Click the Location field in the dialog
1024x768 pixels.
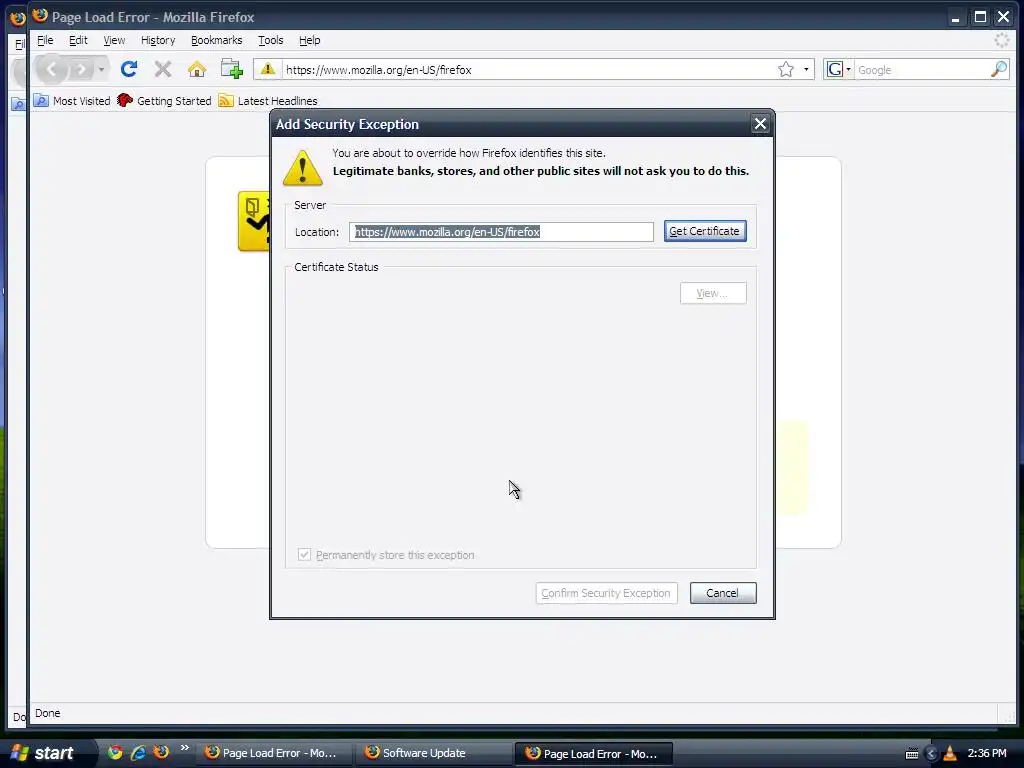501,232
